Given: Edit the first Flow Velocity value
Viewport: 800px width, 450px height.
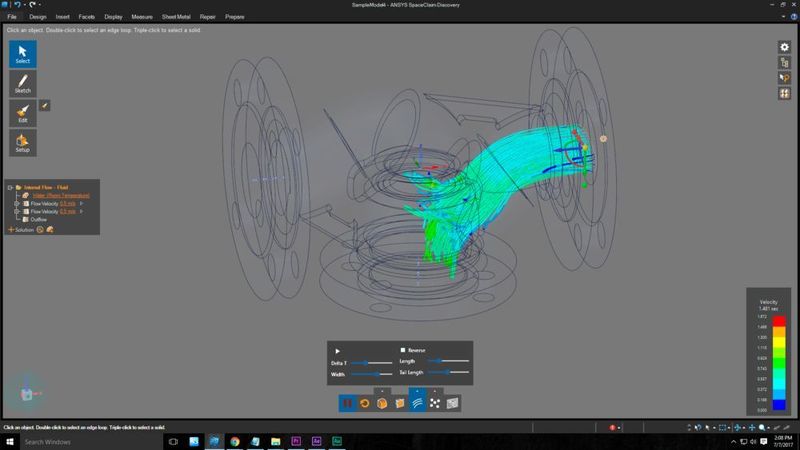Looking at the screenshot, I should click(x=68, y=204).
